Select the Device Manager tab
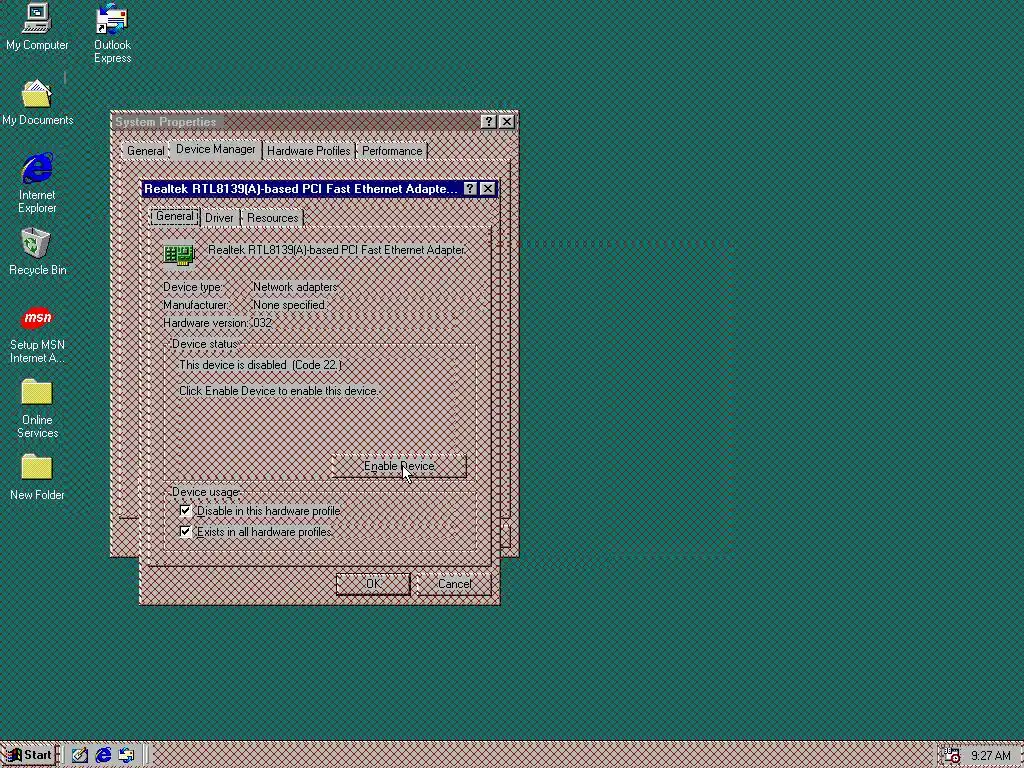Image resolution: width=1024 pixels, height=768 pixels. coord(216,150)
